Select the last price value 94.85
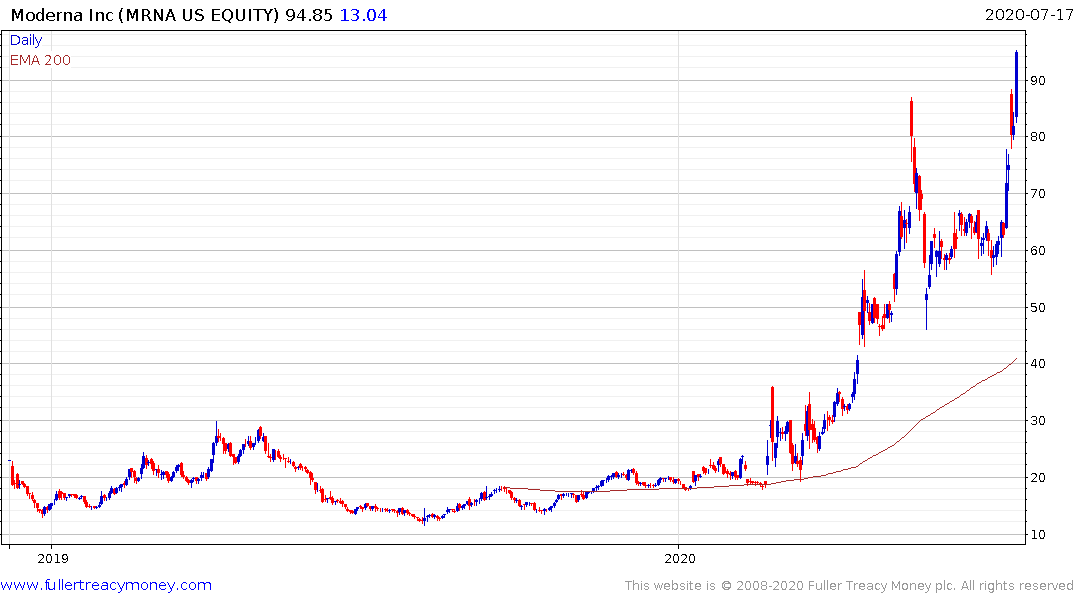1075x600 pixels. (309, 15)
